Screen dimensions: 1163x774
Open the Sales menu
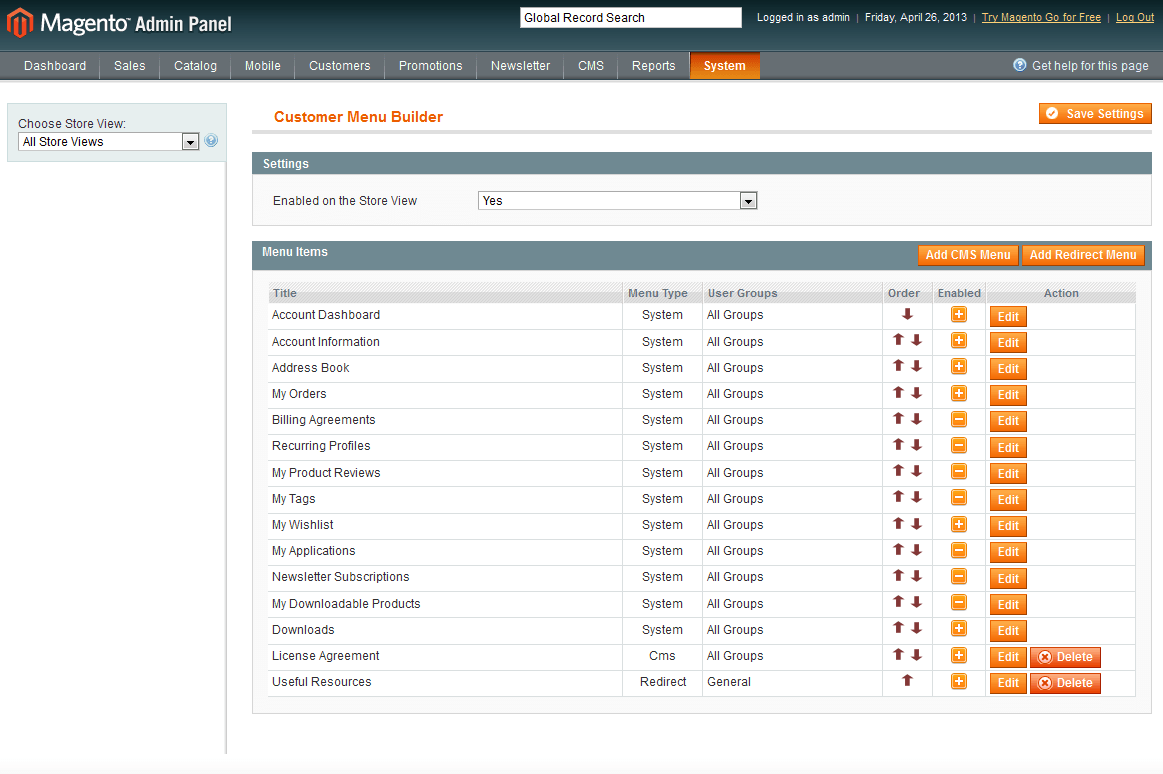pyautogui.click(x=130, y=66)
